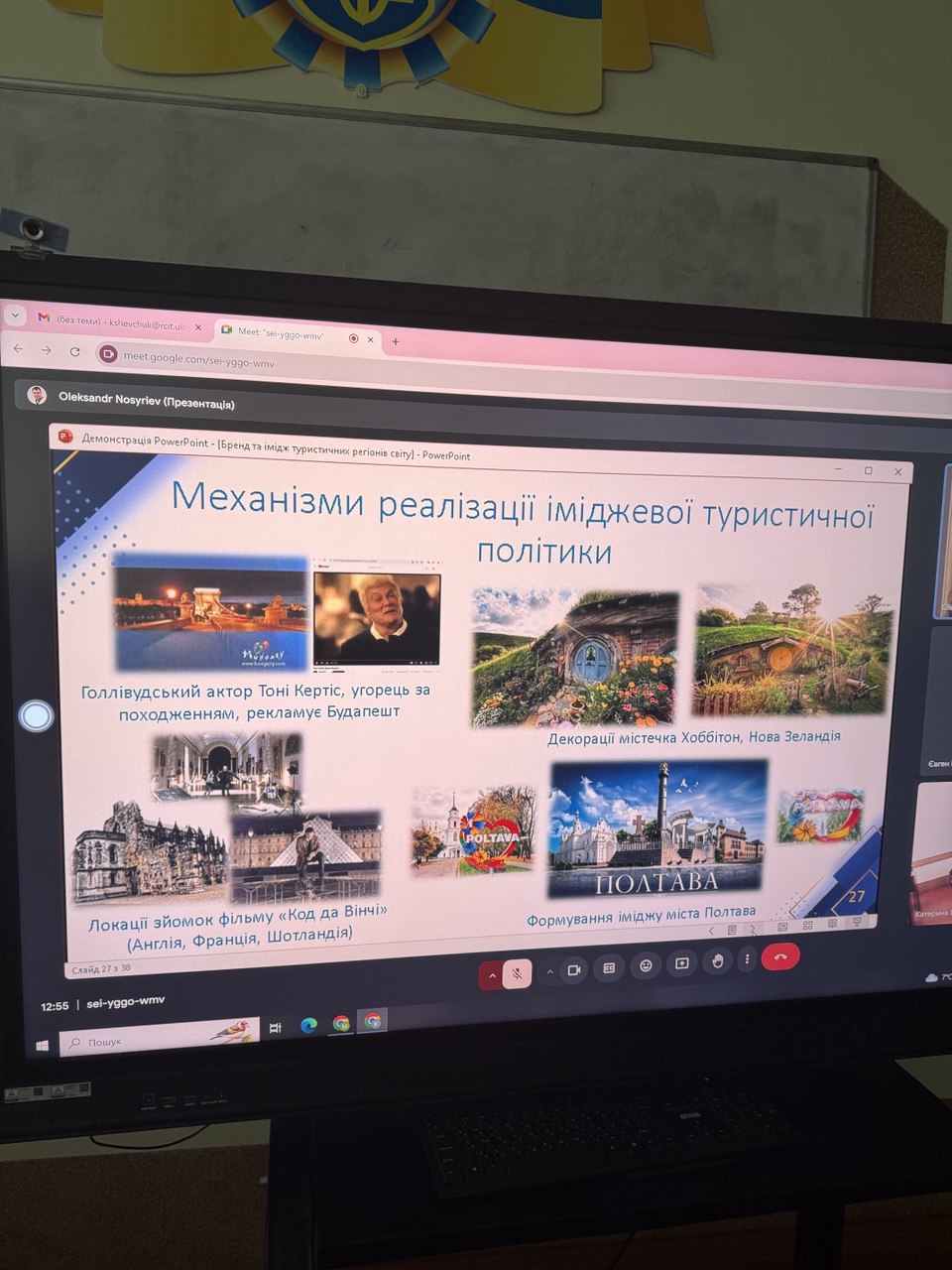Turn on captions in Meet
The image size is (952, 1270).
[x=609, y=967]
